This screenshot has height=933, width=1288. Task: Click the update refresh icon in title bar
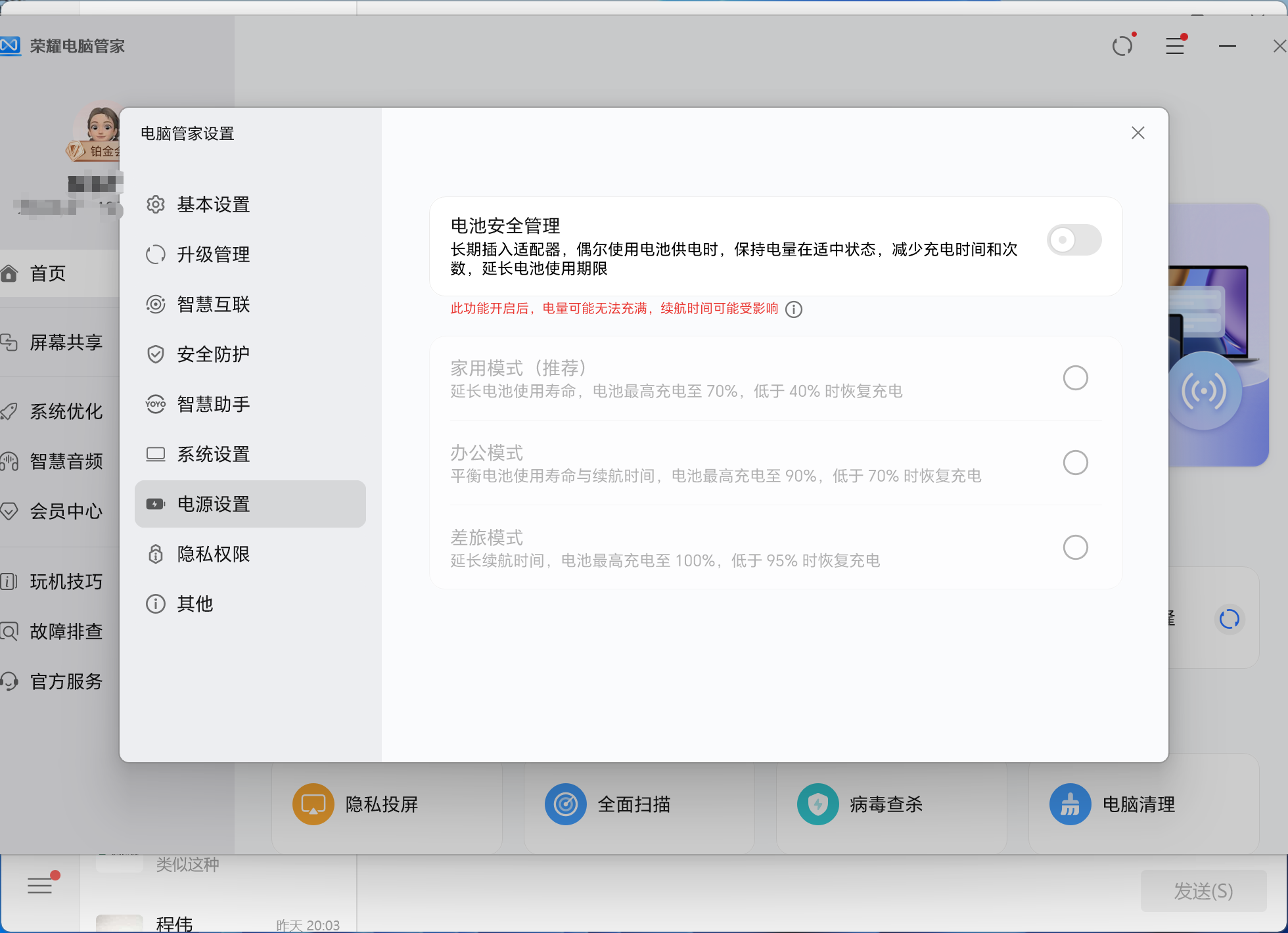pyautogui.click(x=1122, y=46)
